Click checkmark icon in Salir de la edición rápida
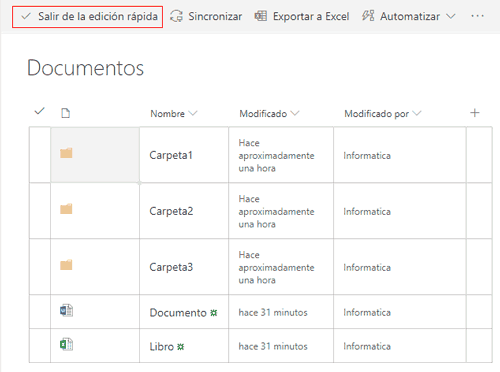Screen dimensions: 500x372 tap(26, 16)
